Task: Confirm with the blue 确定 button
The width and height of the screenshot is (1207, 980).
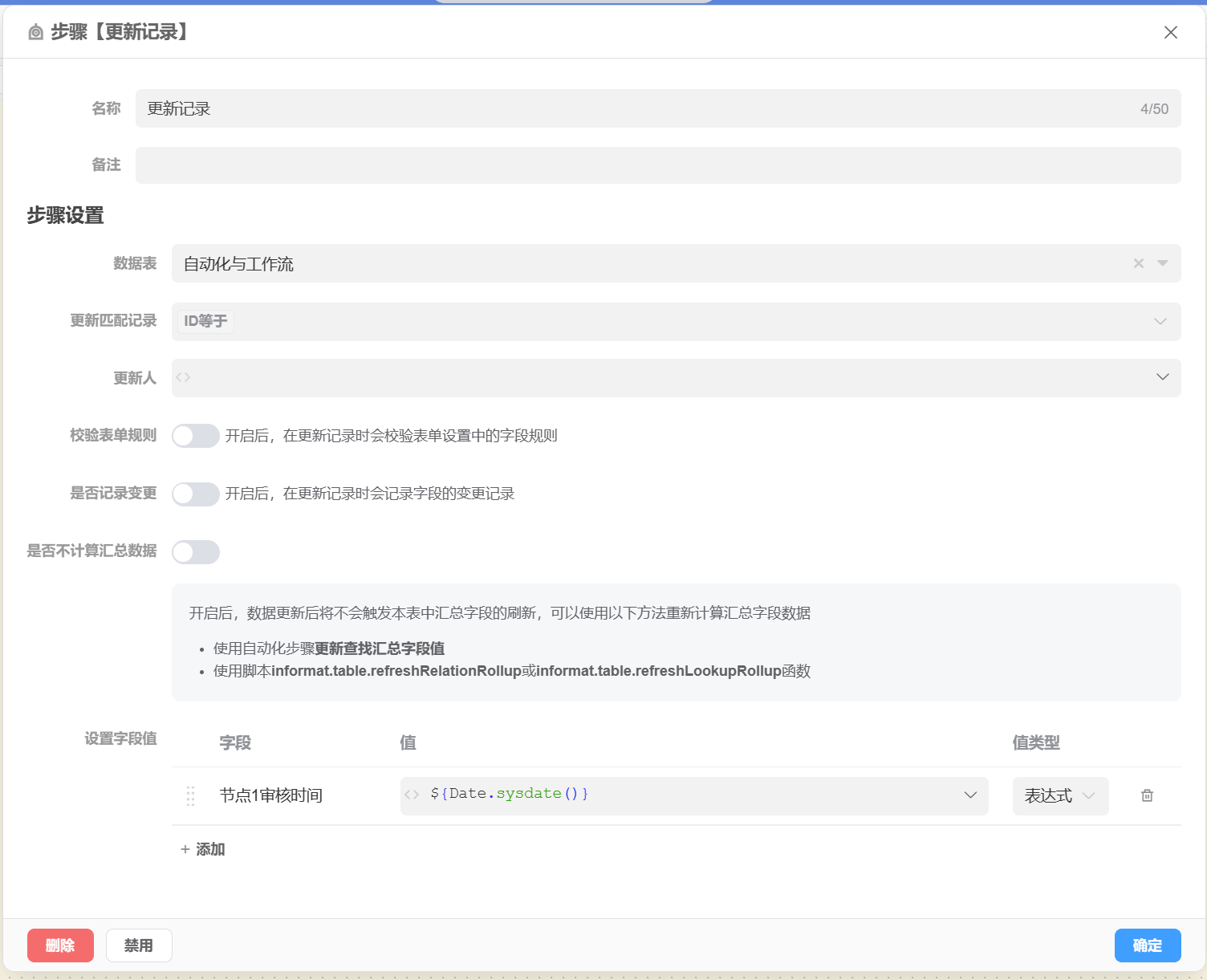Action: click(x=1147, y=945)
